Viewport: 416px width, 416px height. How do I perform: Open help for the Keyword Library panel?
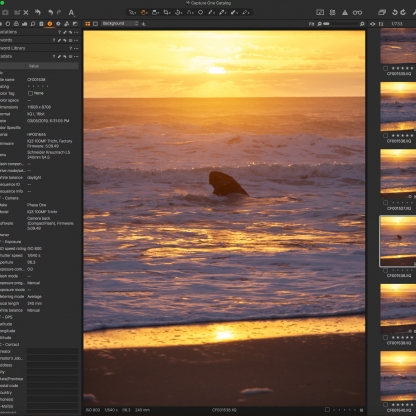(x=70, y=48)
